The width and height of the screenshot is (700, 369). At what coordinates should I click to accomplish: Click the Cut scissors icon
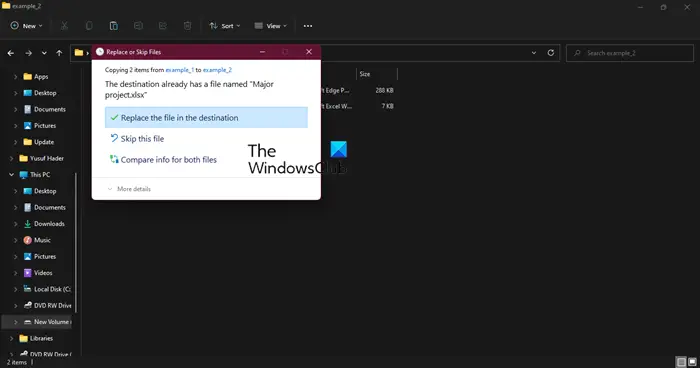pyautogui.click(x=64, y=26)
